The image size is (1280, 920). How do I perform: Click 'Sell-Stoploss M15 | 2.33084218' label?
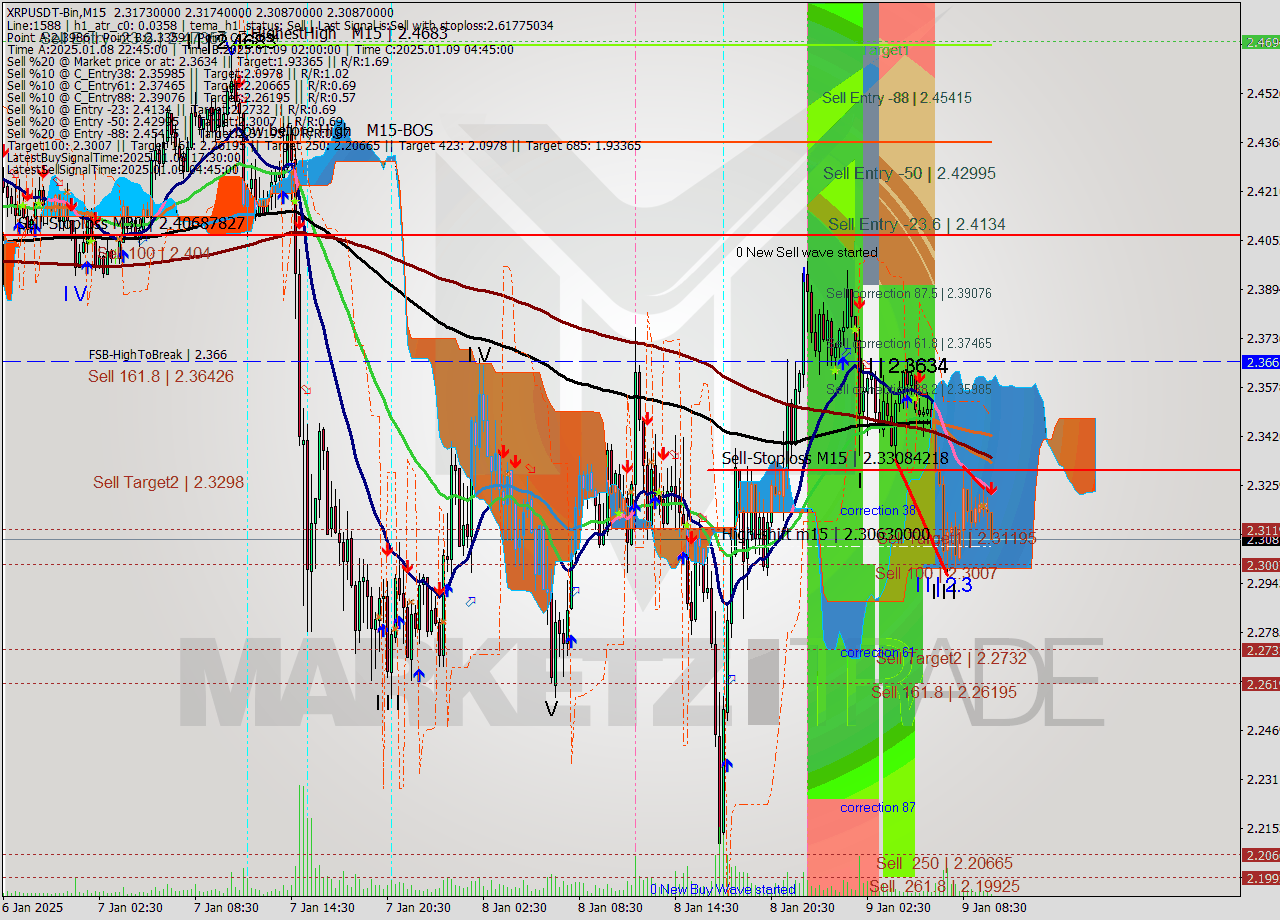(835, 459)
